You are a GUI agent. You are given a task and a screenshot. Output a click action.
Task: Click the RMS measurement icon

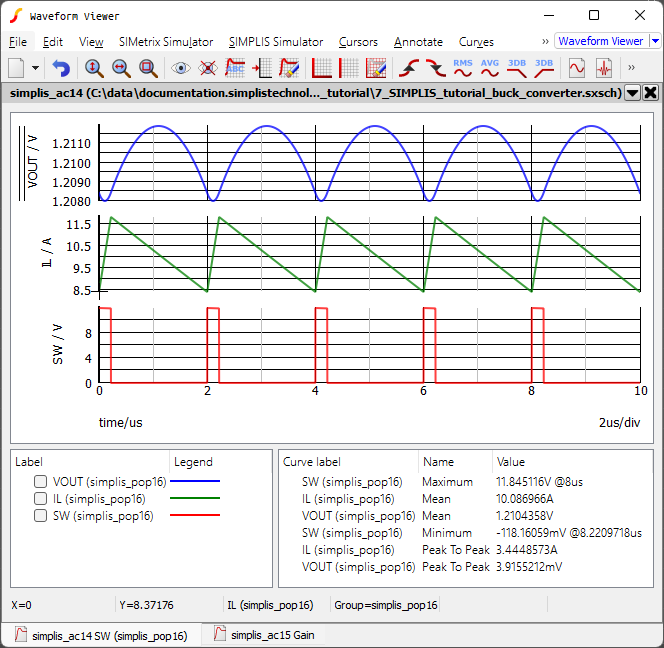coord(463,68)
